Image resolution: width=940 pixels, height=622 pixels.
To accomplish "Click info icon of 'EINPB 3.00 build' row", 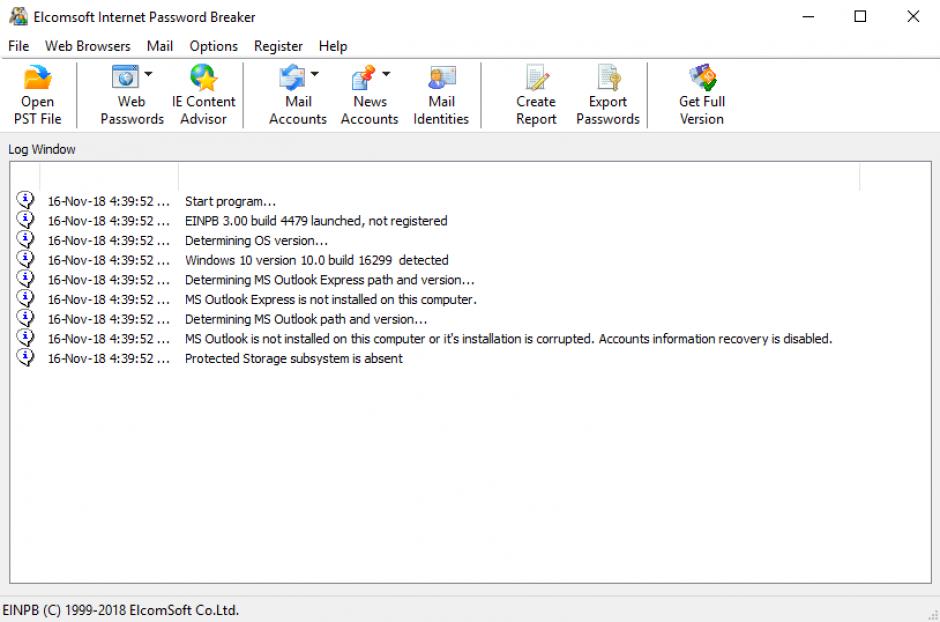I will pos(25,219).
